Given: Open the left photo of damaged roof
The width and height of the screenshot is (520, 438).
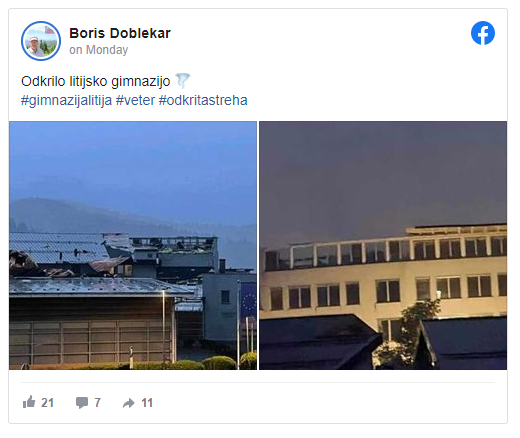Looking at the screenshot, I should [x=133, y=245].
